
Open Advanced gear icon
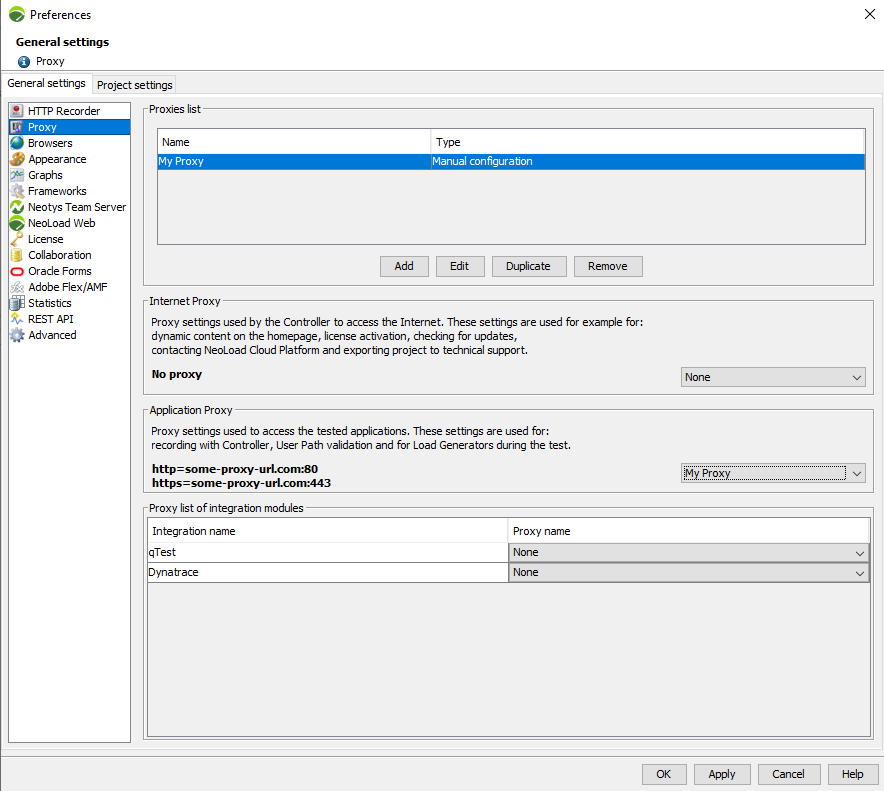(17, 335)
